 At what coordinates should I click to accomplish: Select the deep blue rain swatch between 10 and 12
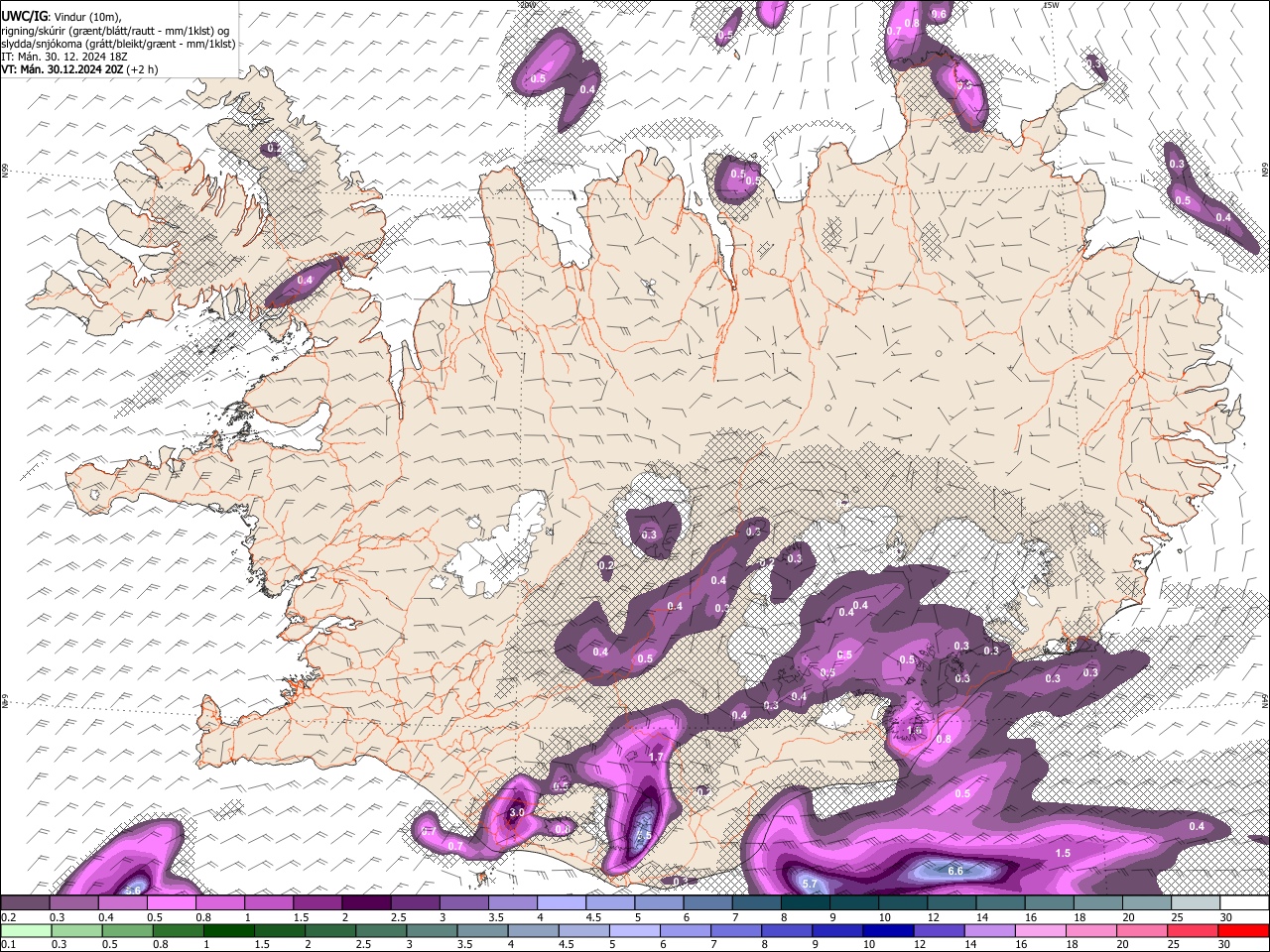(887, 930)
